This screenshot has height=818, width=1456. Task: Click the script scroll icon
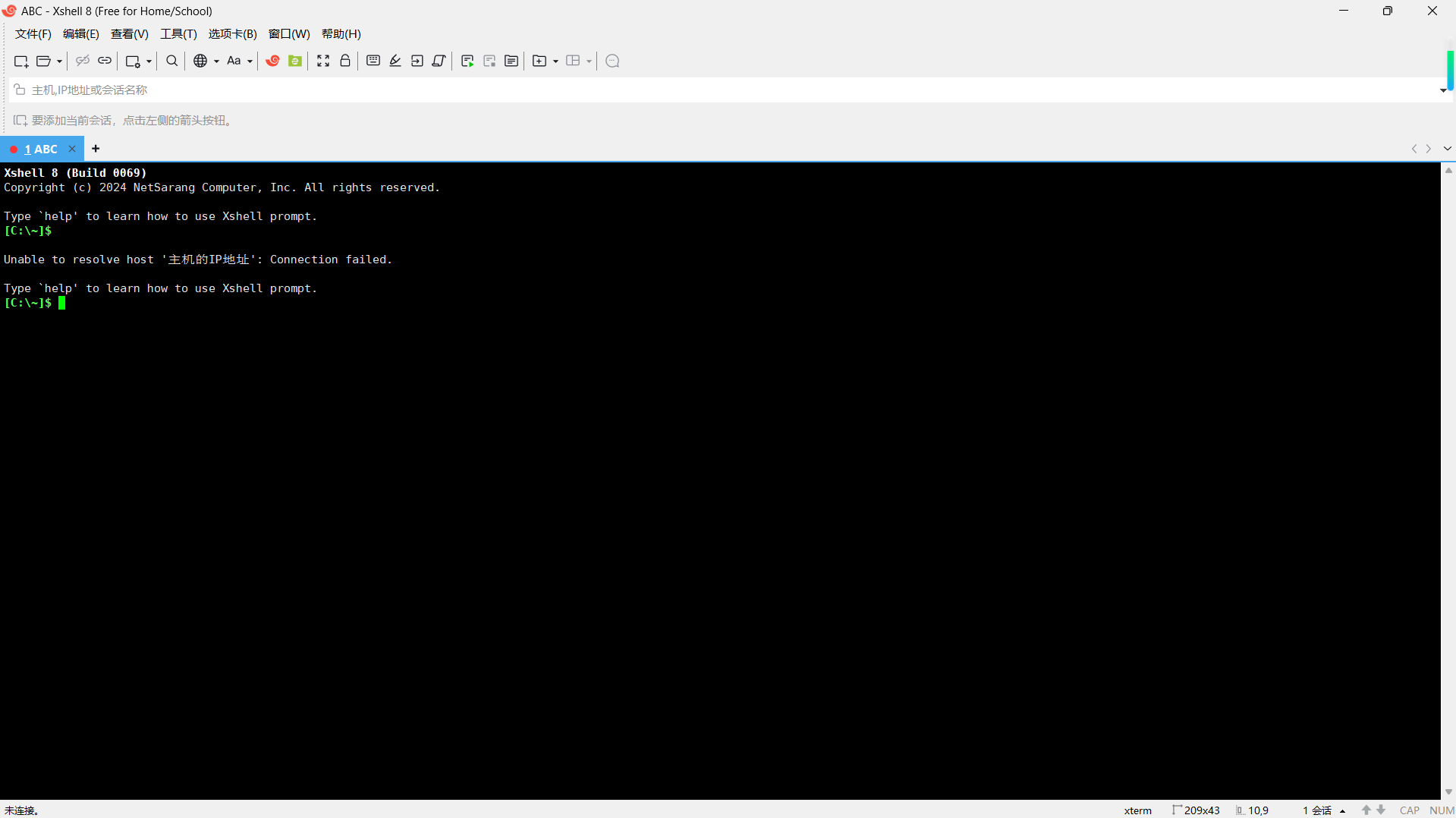click(x=439, y=61)
